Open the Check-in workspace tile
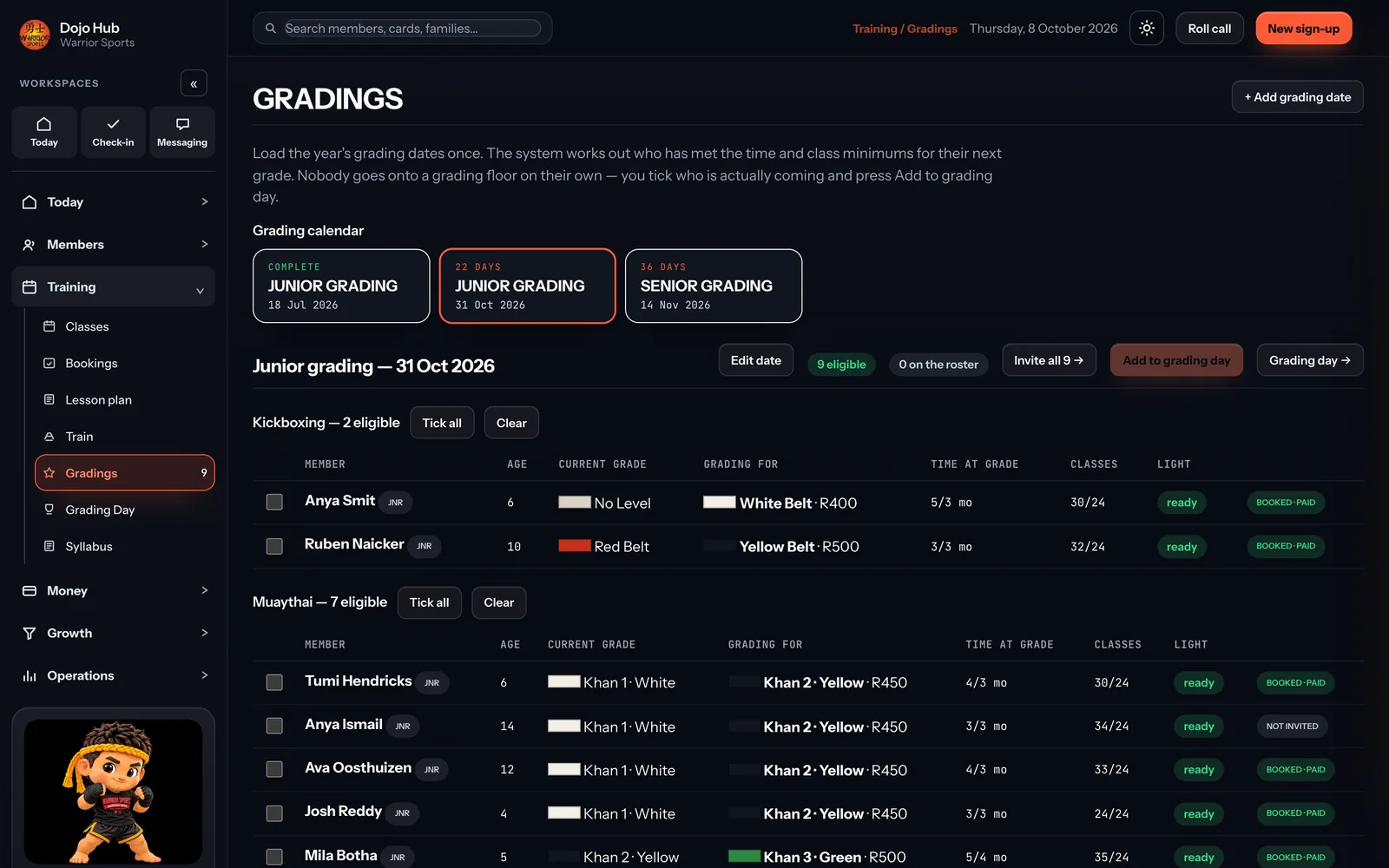This screenshot has width=1389, height=868. click(113, 132)
